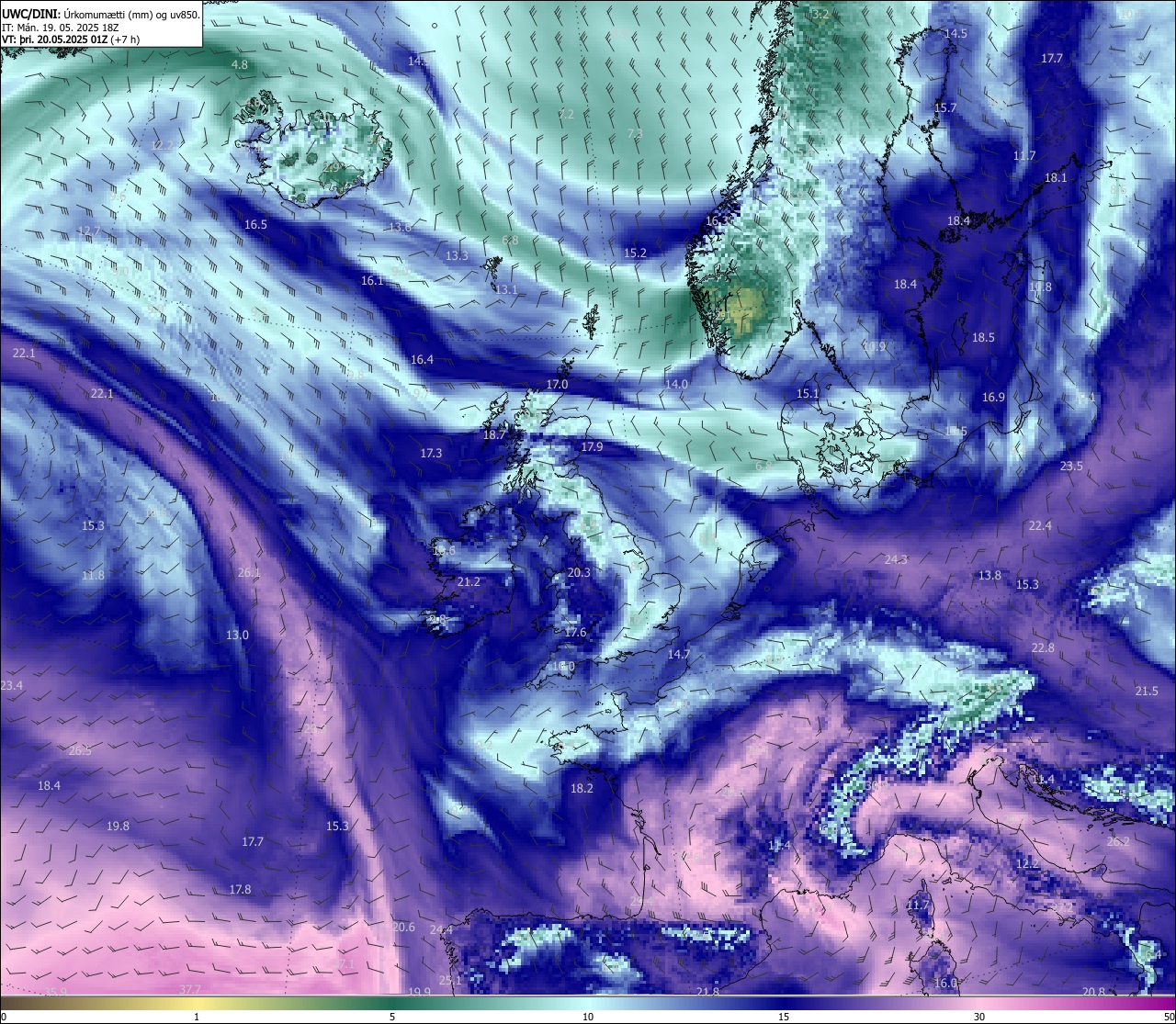Click the 37.7 map value

point(189,989)
